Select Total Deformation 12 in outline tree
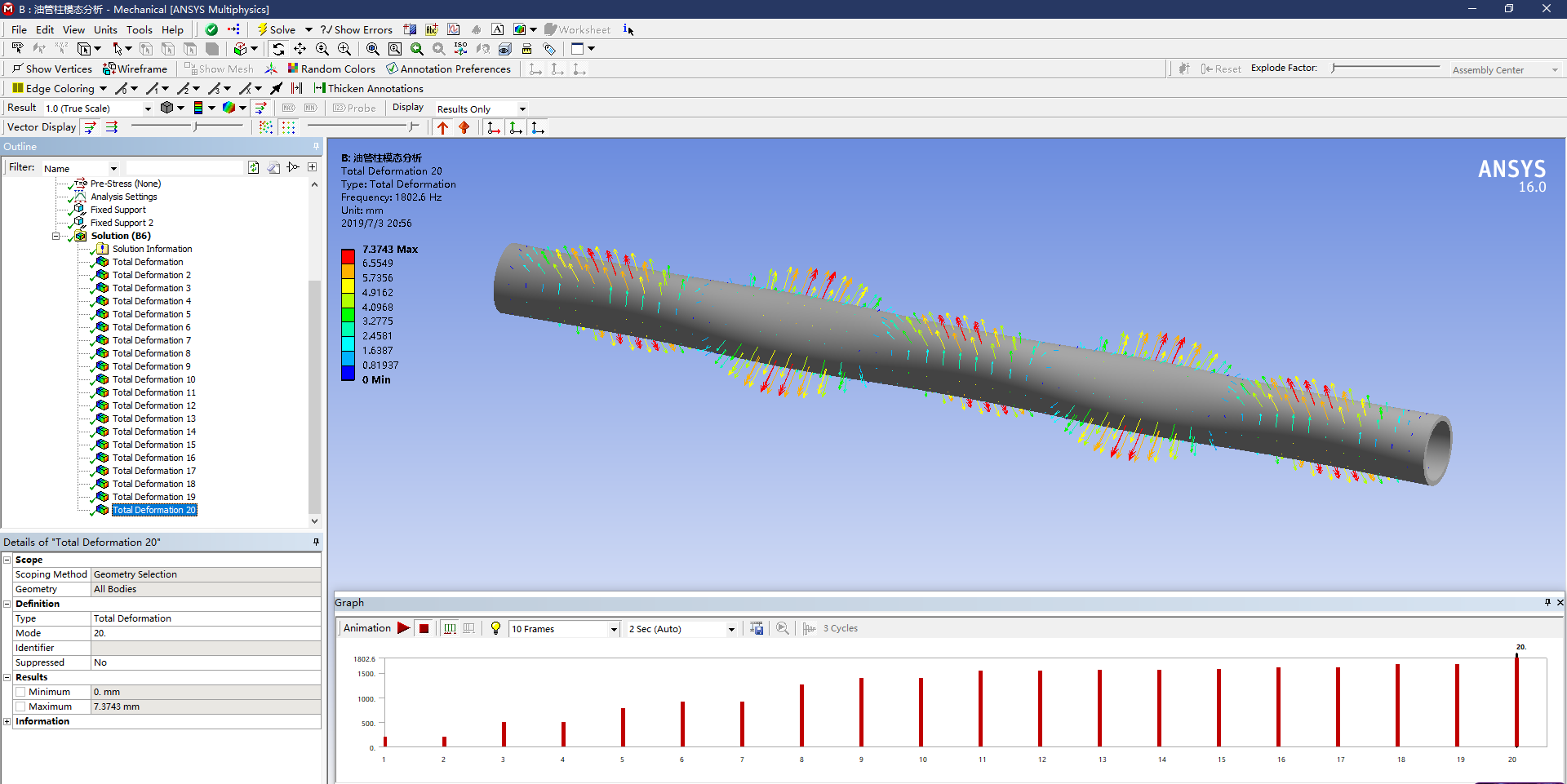1567x784 pixels. [153, 405]
